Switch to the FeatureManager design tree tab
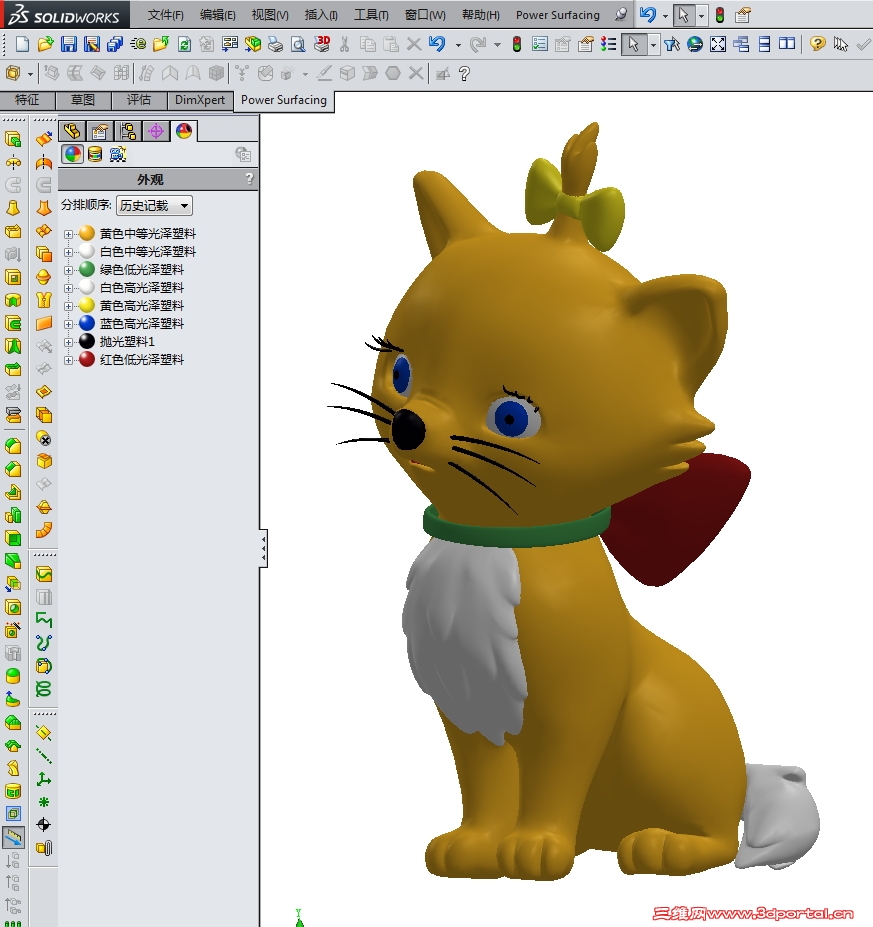873x927 pixels. tap(71, 130)
